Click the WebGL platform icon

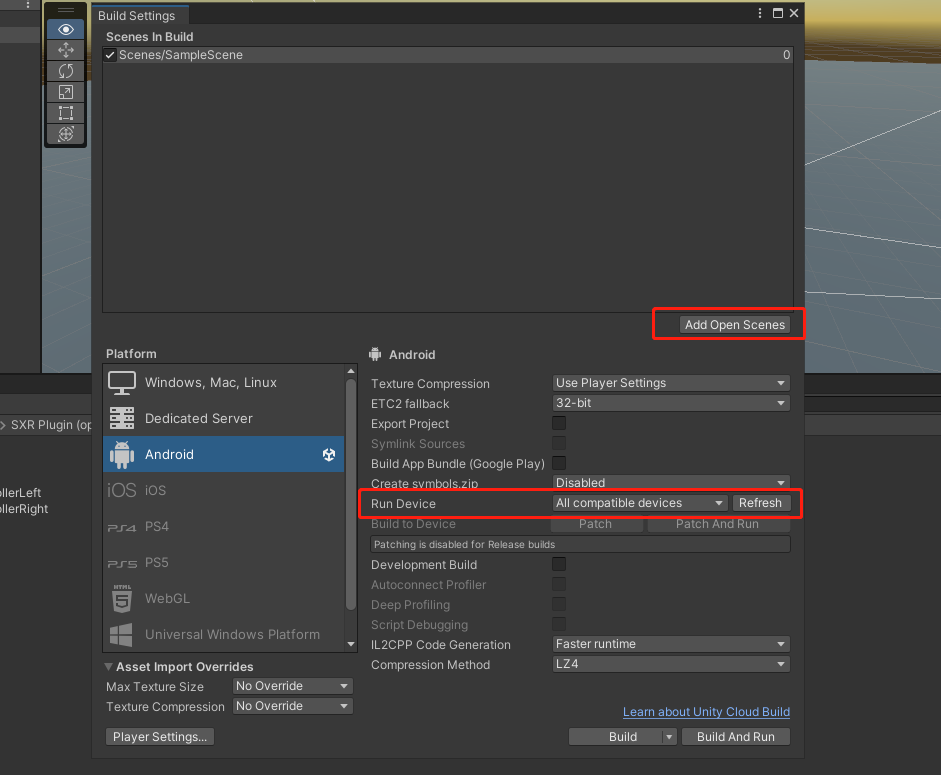(x=121, y=598)
